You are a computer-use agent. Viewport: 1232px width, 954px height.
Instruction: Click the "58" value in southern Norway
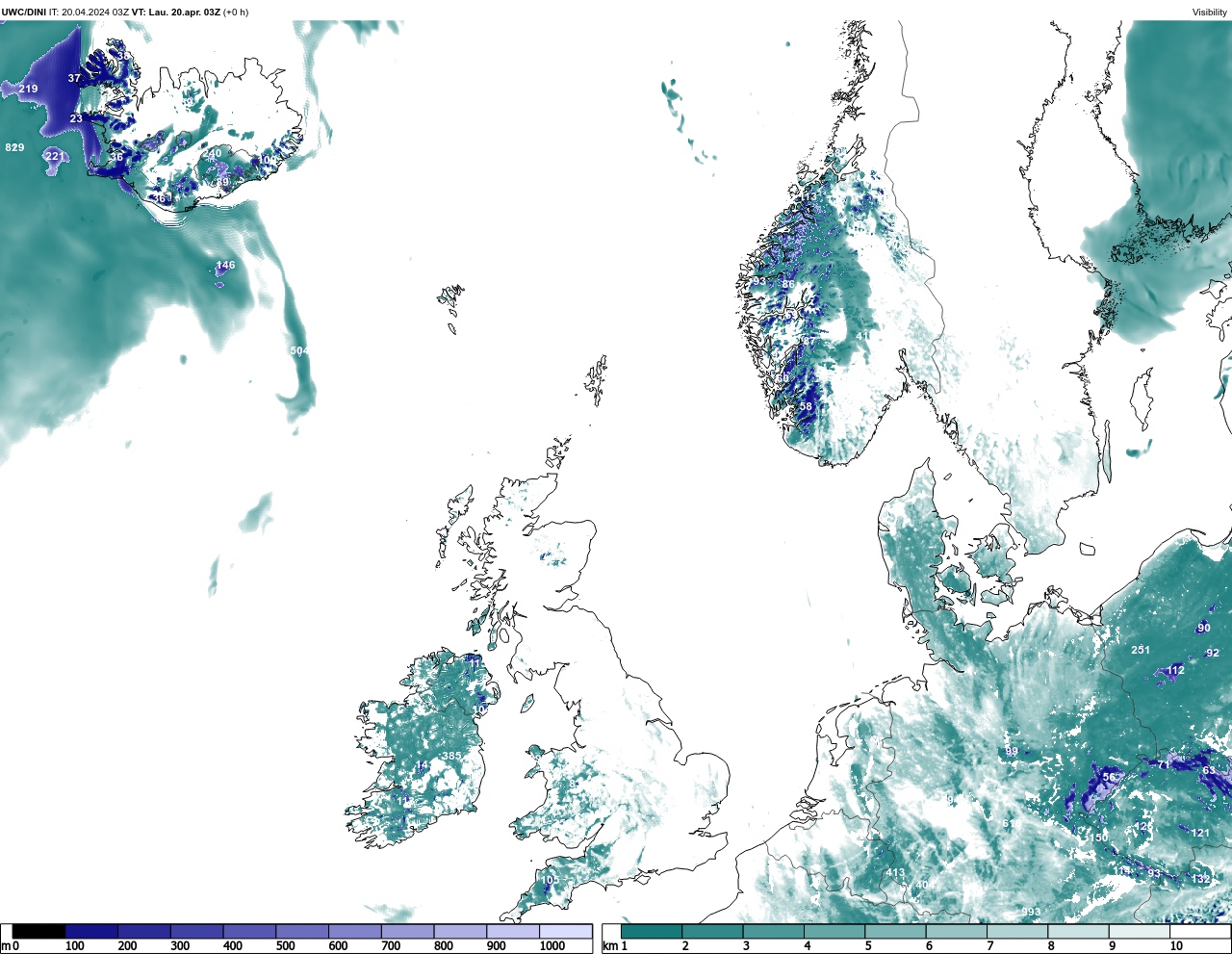point(806,406)
